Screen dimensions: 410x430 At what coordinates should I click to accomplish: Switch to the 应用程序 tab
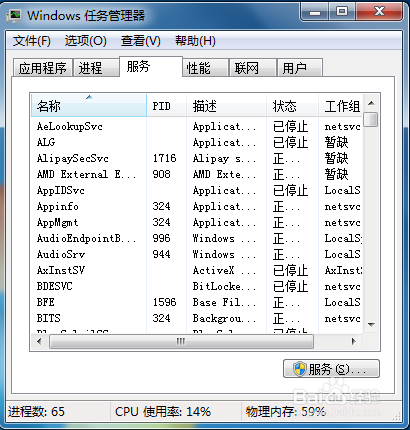pyautogui.click(x=43, y=68)
